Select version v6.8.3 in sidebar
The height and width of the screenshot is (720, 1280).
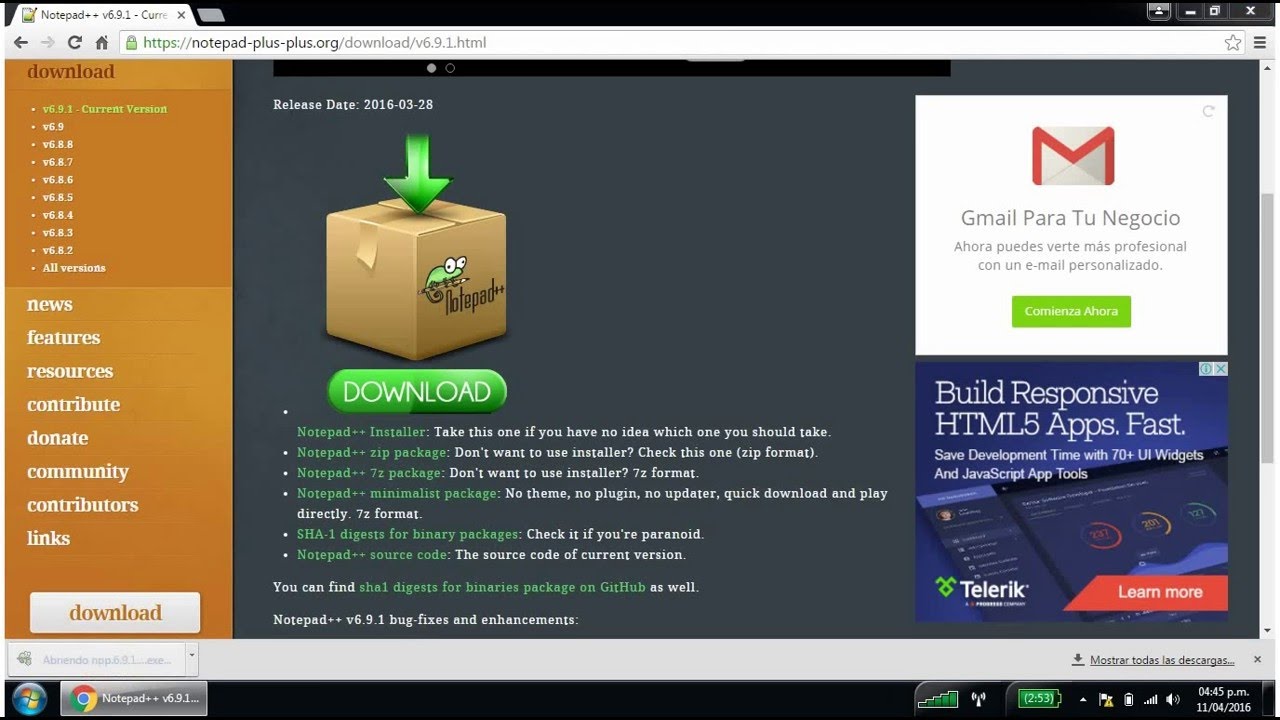click(57, 232)
